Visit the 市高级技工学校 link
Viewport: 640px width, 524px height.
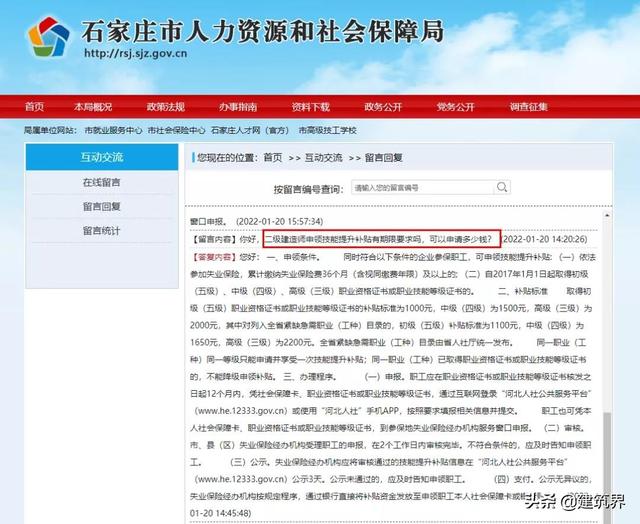pos(327,130)
